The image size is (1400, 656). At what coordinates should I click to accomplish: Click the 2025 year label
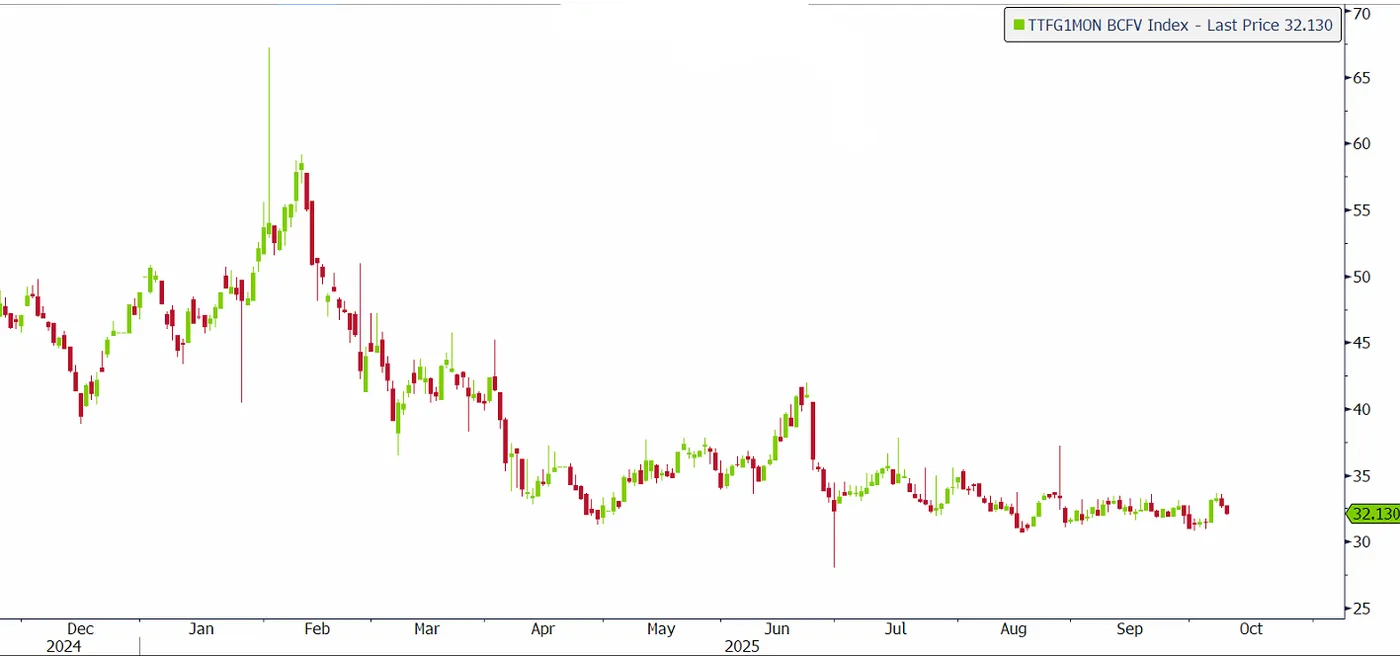click(742, 647)
